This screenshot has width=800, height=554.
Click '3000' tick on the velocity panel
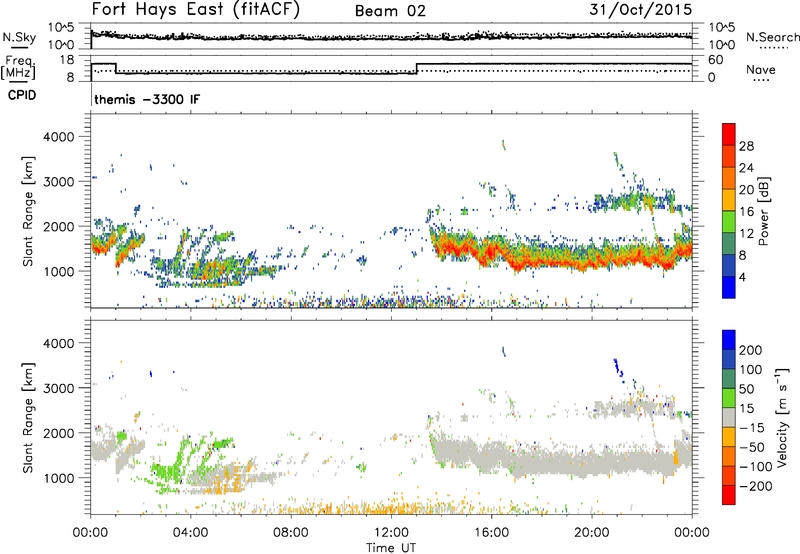click(x=59, y=388)
